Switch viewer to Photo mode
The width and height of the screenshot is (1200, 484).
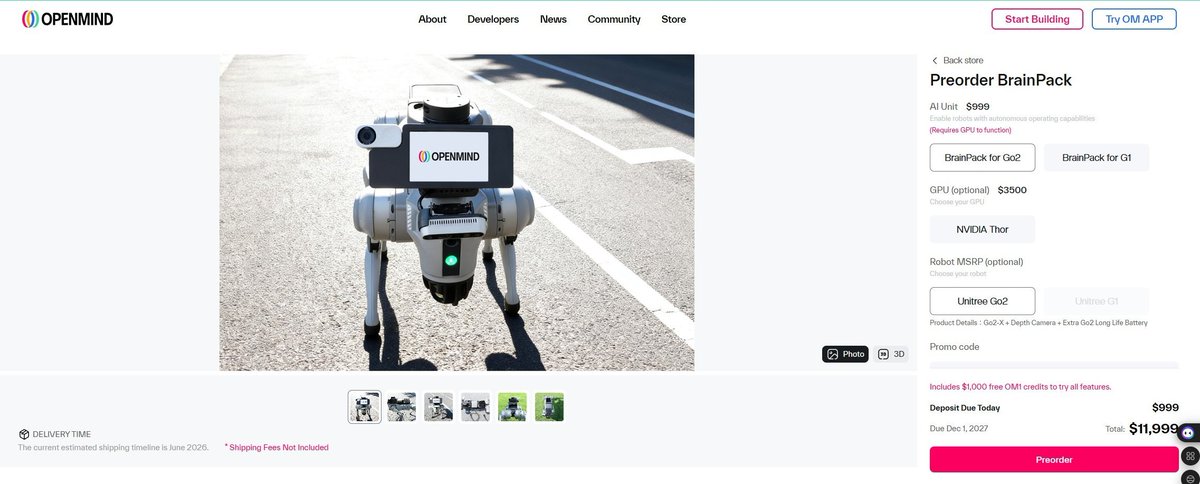point(845,354)
